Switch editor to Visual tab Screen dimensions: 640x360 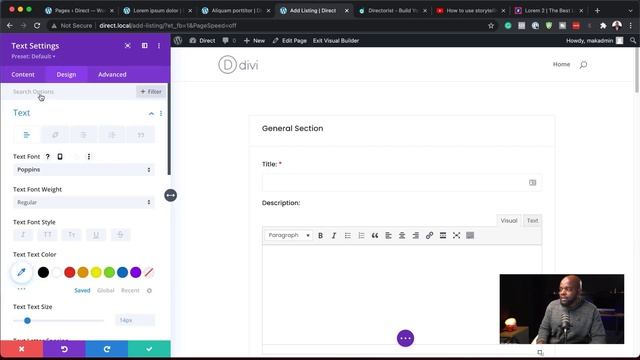pos(509,221)
